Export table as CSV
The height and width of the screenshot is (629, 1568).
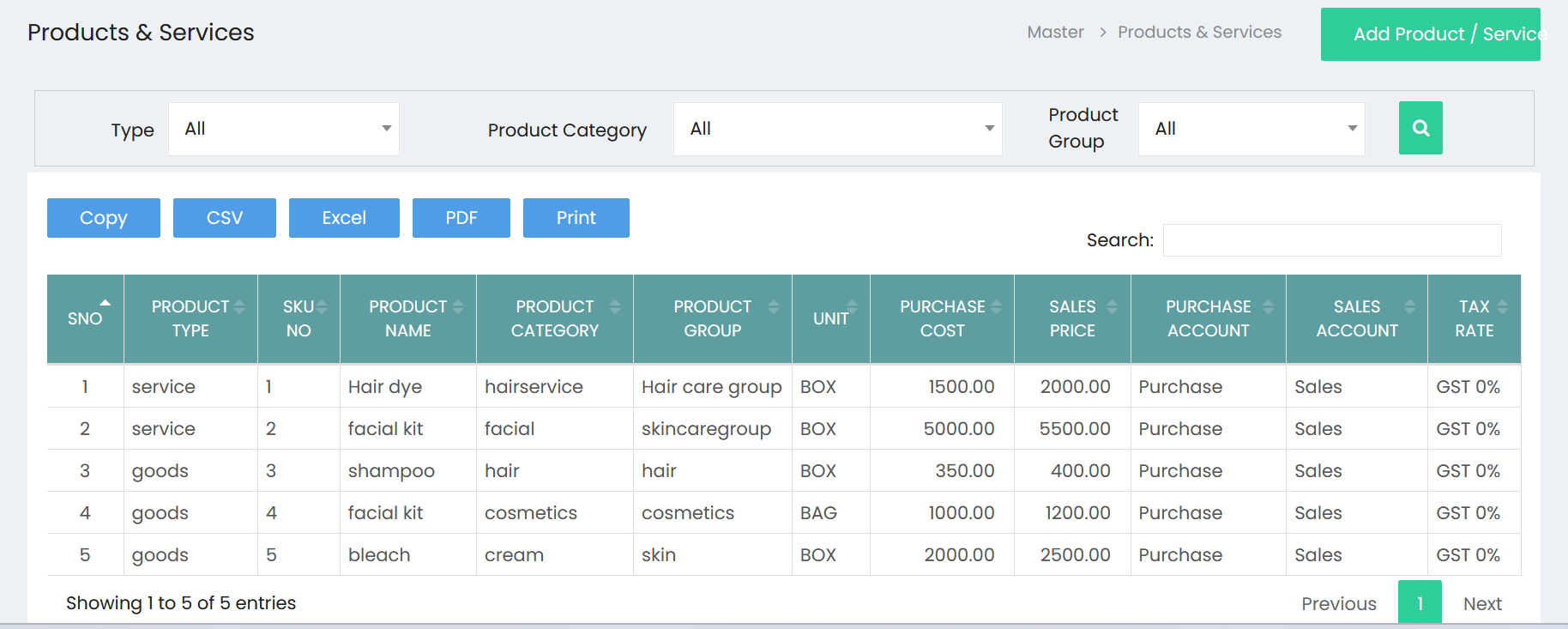pos(225,218)
